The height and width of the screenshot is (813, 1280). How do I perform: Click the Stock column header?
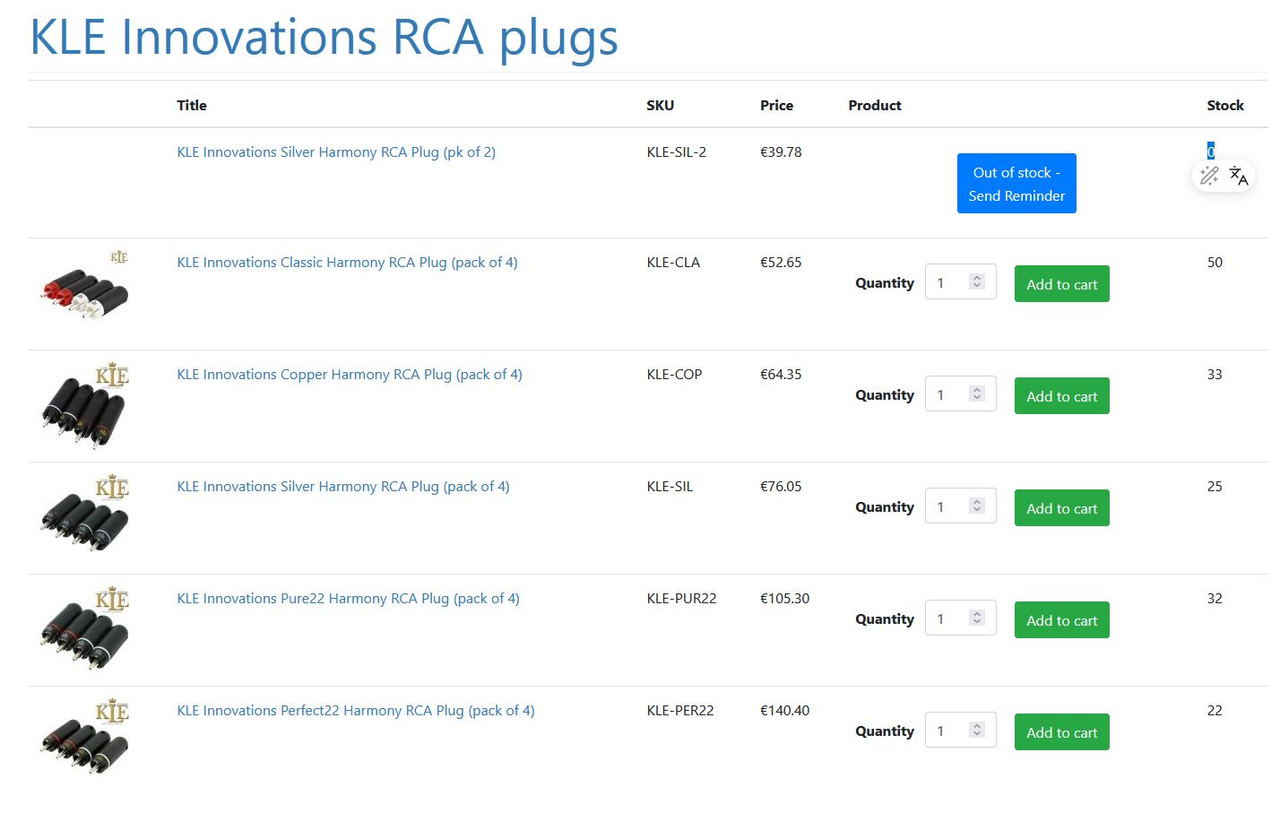(x=1225, y=105)
